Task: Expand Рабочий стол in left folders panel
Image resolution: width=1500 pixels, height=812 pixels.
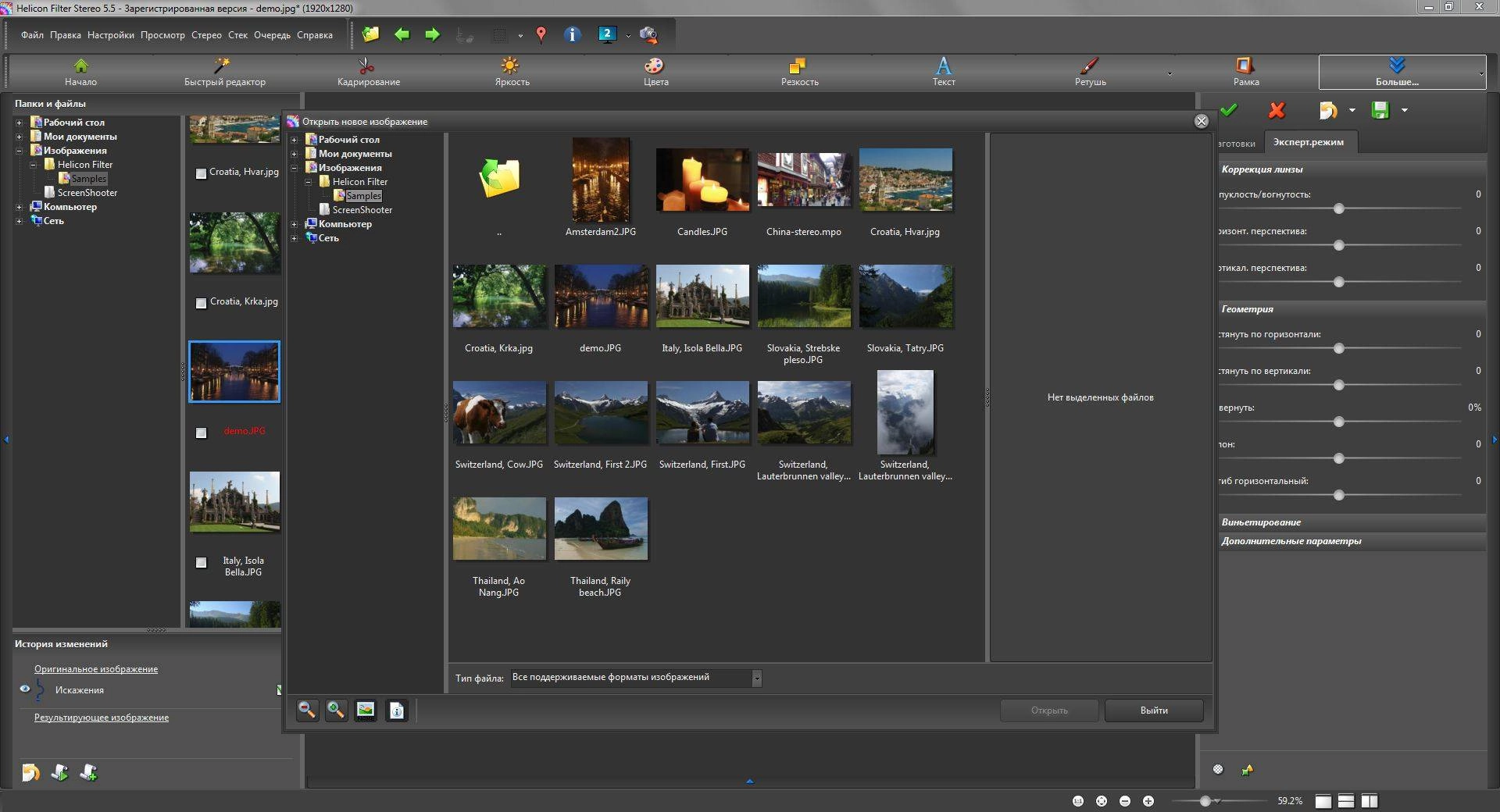Action: tap(19, 123)
